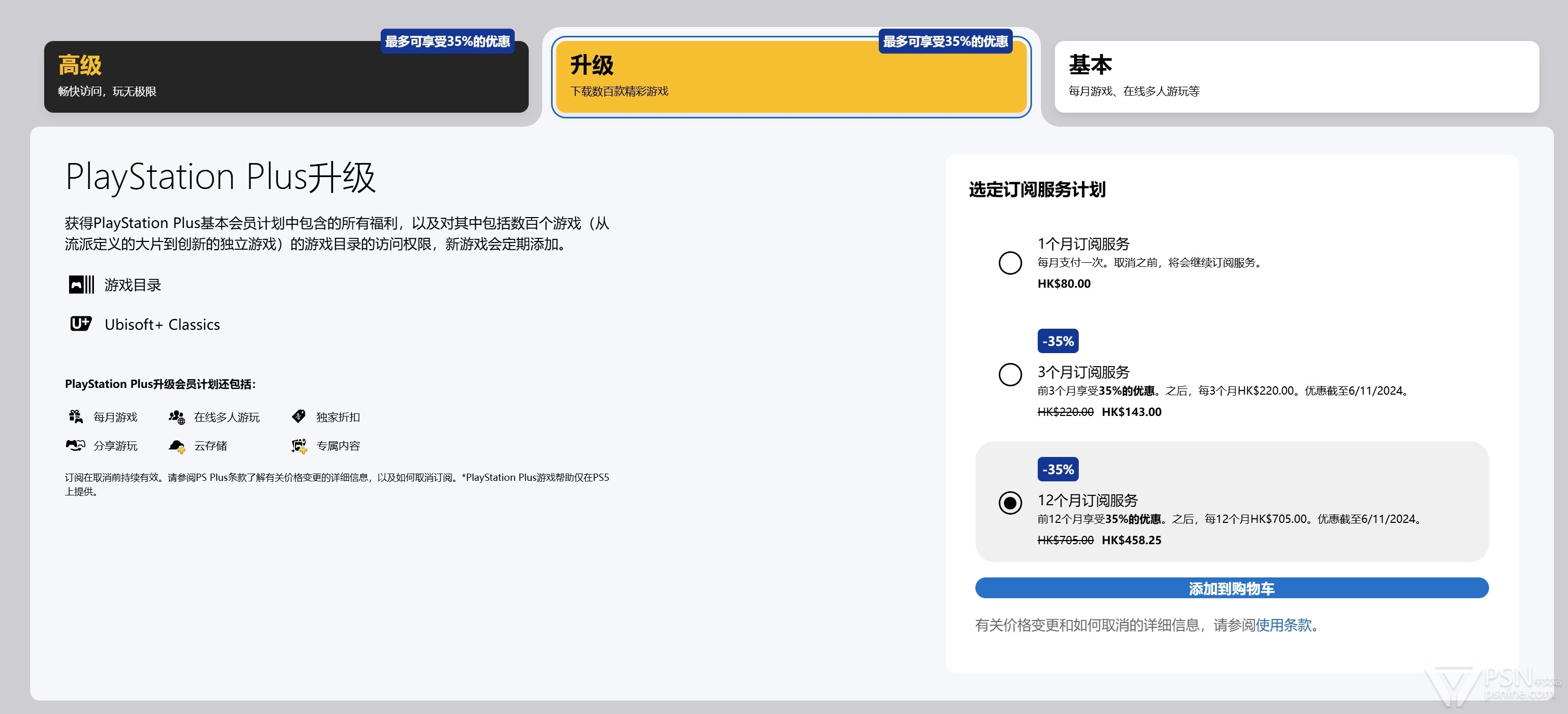
Task: Click the 每月游戏 label
Action: point(116,417)
